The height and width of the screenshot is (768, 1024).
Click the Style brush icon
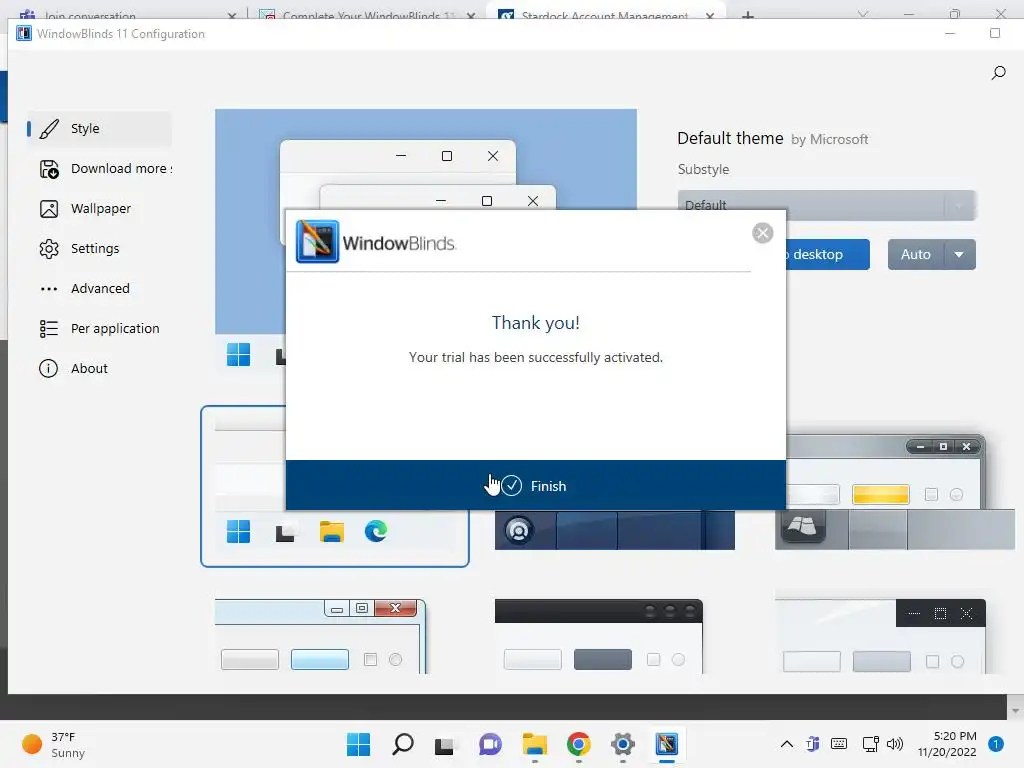pos(49,129)
